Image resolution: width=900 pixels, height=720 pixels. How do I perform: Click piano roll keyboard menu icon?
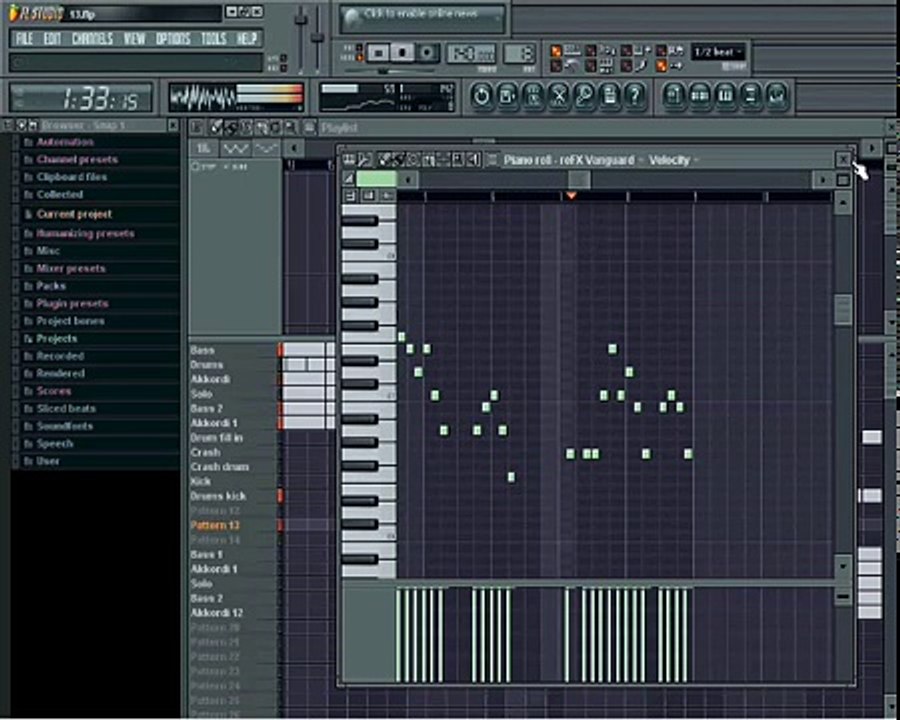coord(348,160)
